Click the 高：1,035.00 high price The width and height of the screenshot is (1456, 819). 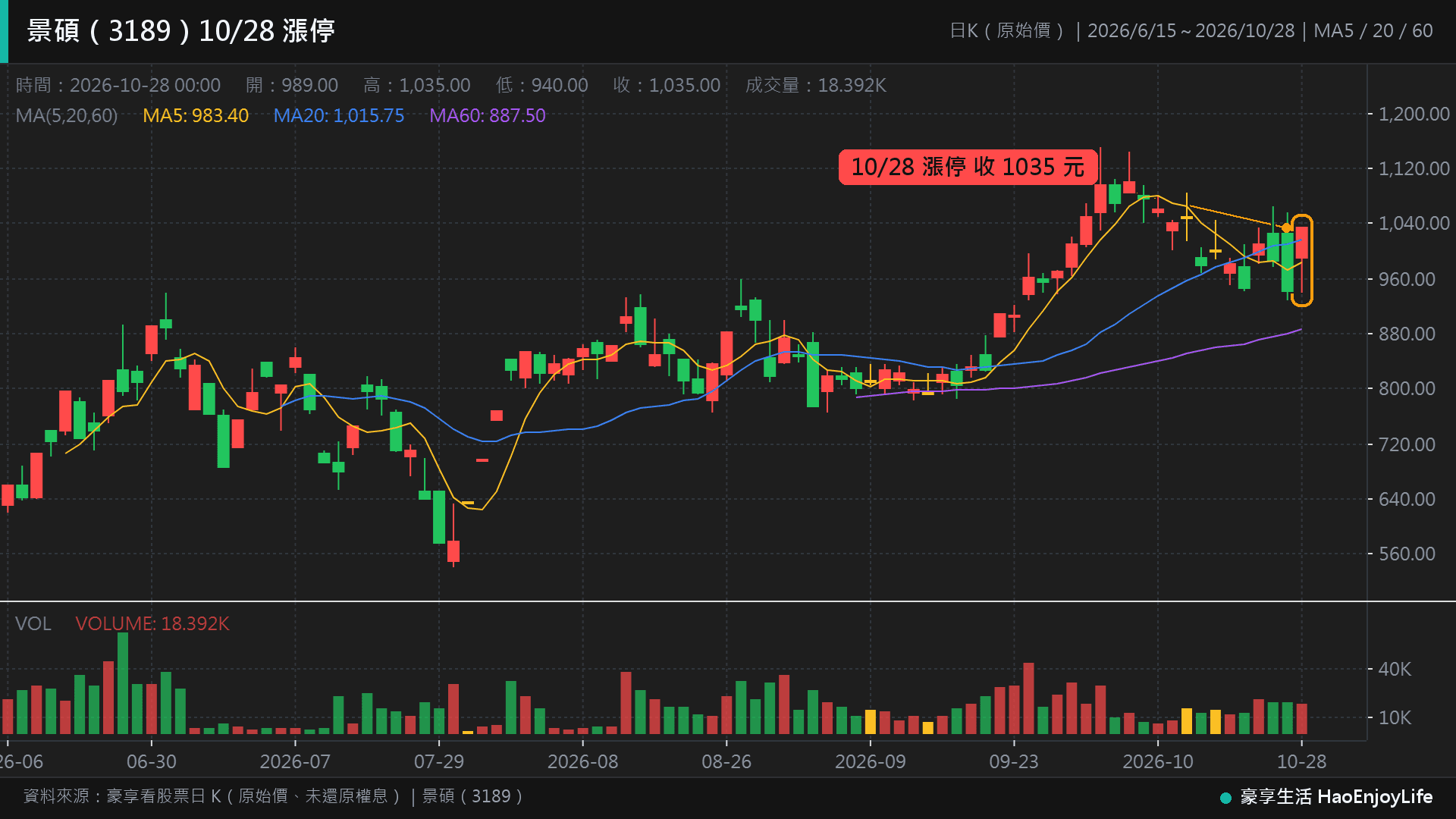click(417, 85)
